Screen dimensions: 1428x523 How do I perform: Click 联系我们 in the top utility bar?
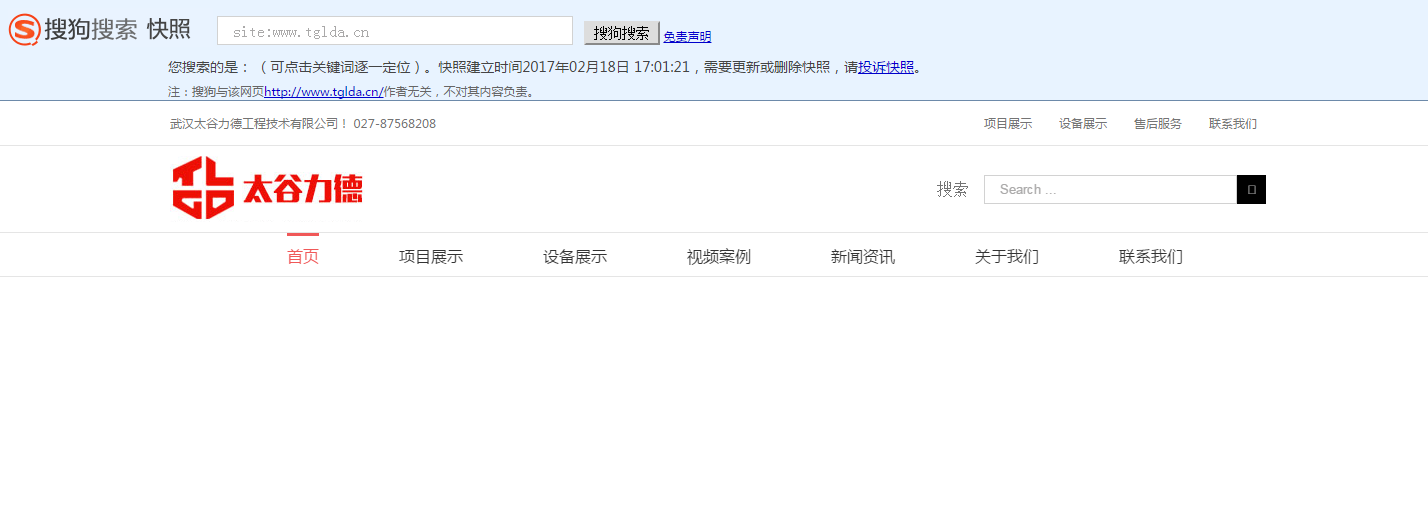[1232, 124]
